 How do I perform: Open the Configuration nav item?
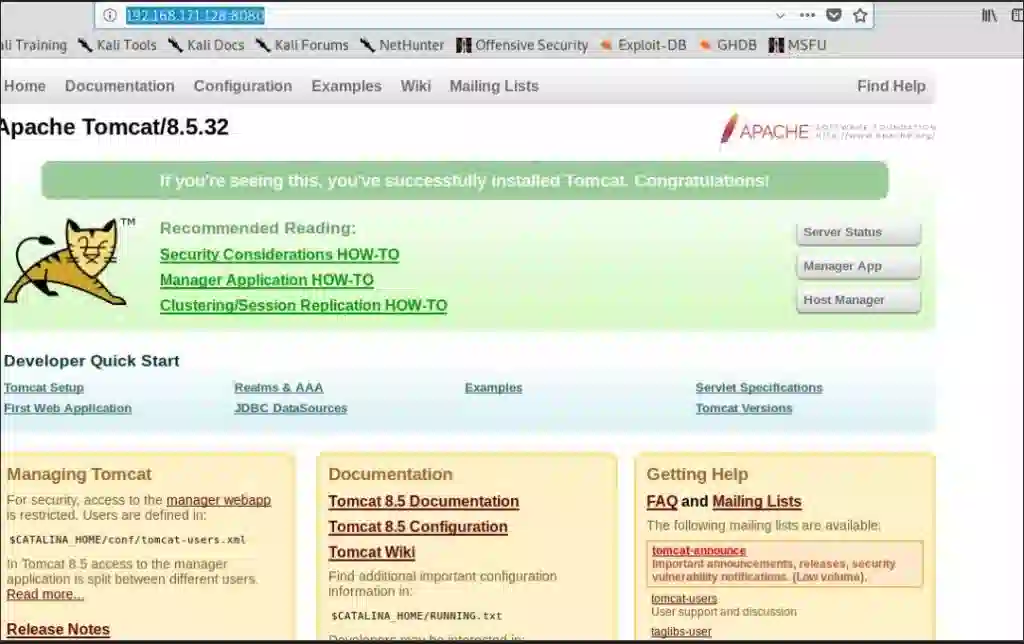[243, 86]
